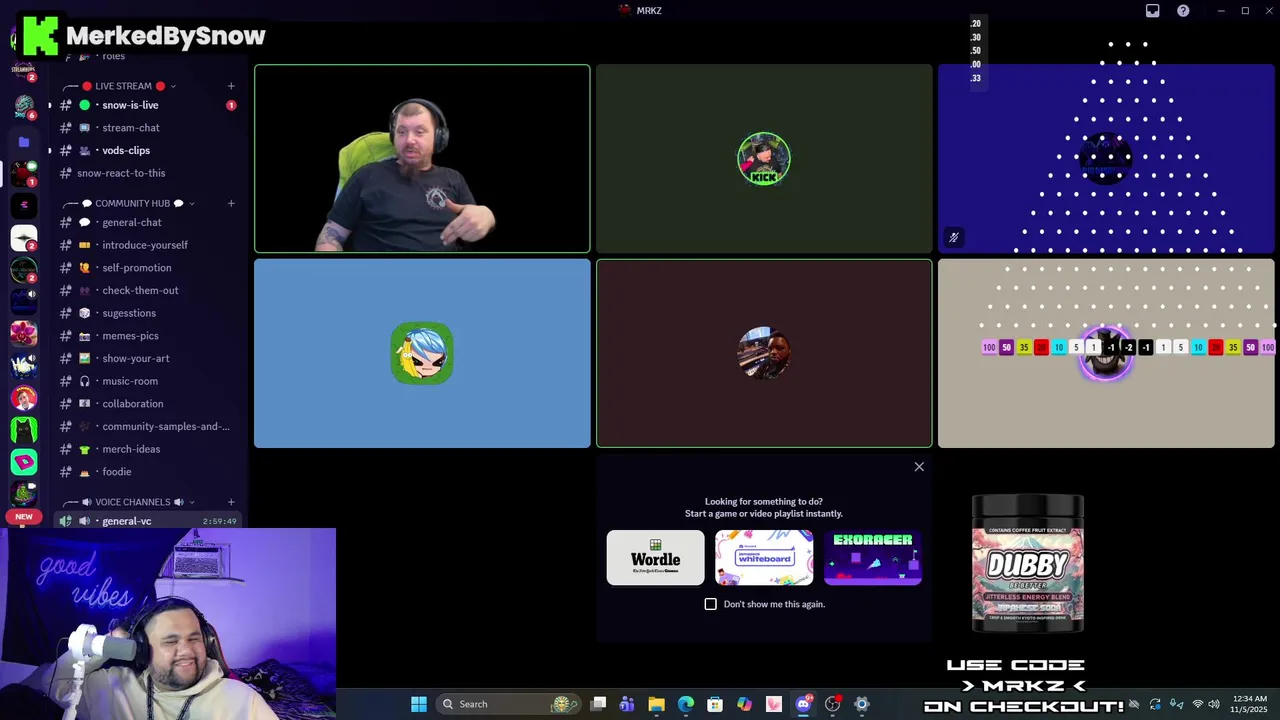Select the Kick avatar in voice tile
The width and height of the screenshot is (1280, 720).
tap(764, 159)
